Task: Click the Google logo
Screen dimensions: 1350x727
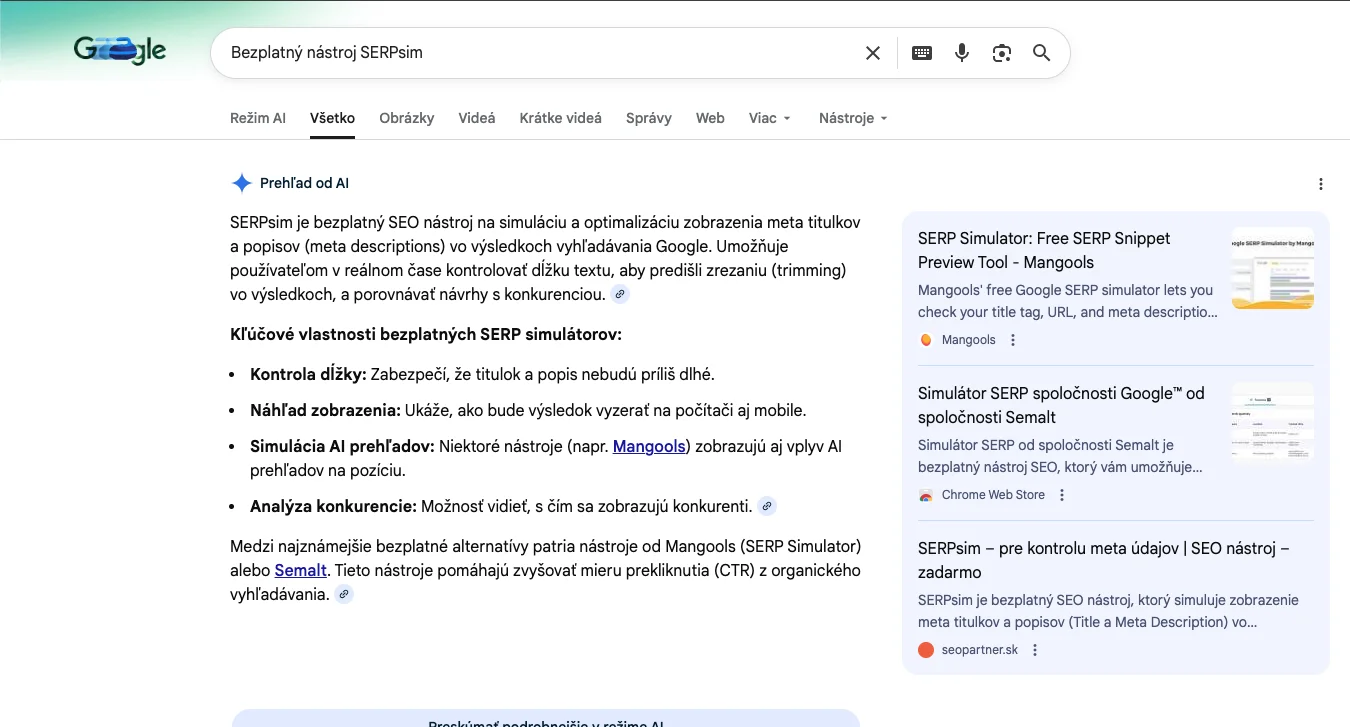Action: (x=120, y=51)
